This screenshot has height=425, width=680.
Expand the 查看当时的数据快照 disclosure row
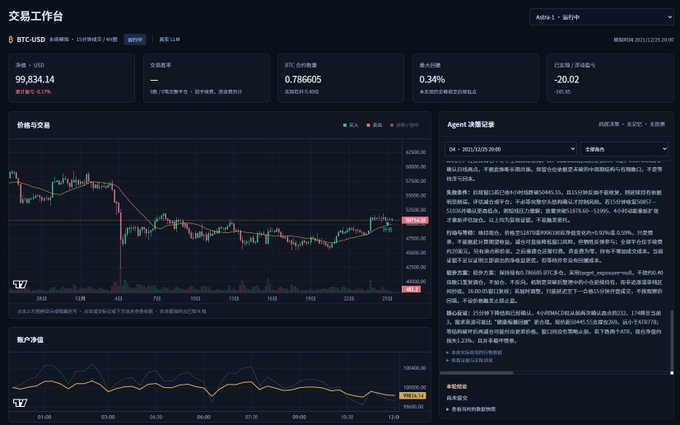(x=471, y=409)
